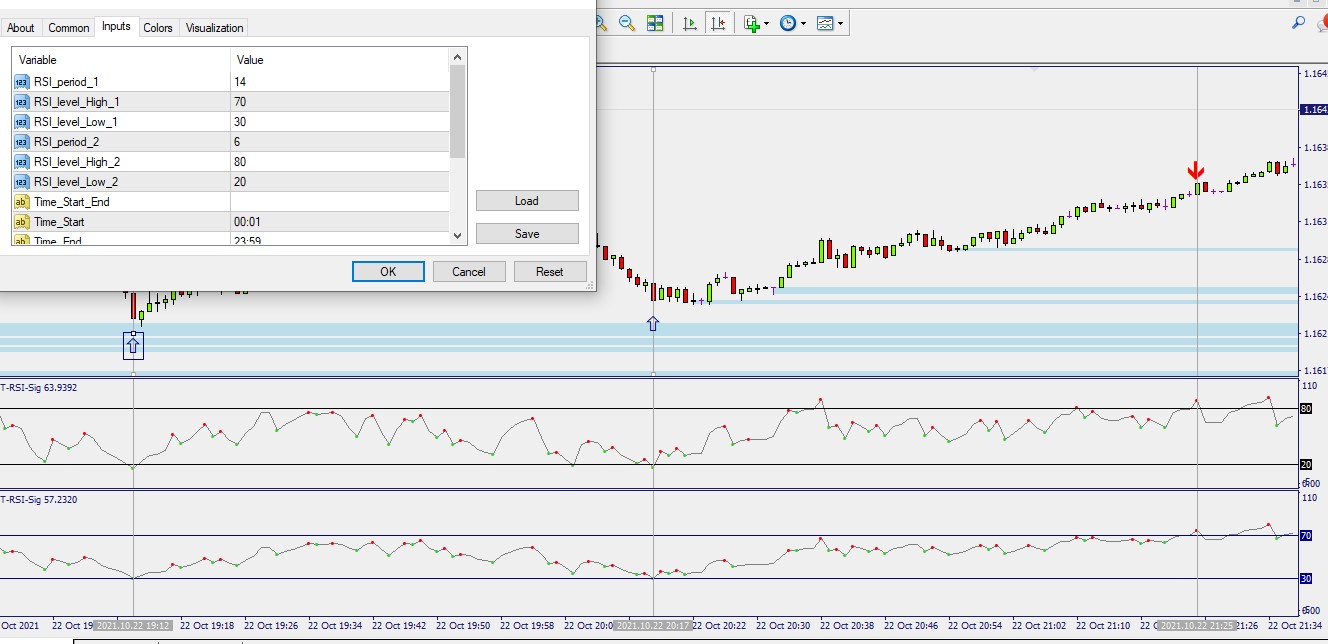1328x644 pixels.
Task: Click the 30 level label in lower RSI panel
Action: tap(1306, 579)
